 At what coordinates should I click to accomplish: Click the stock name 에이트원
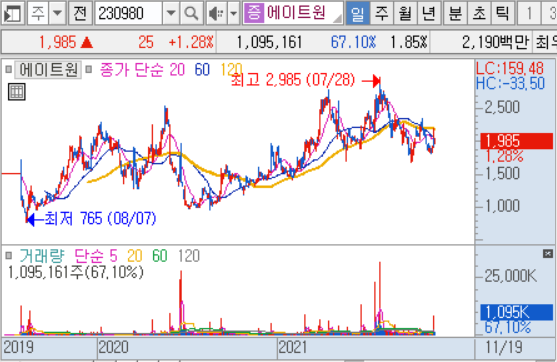point(296,13)
